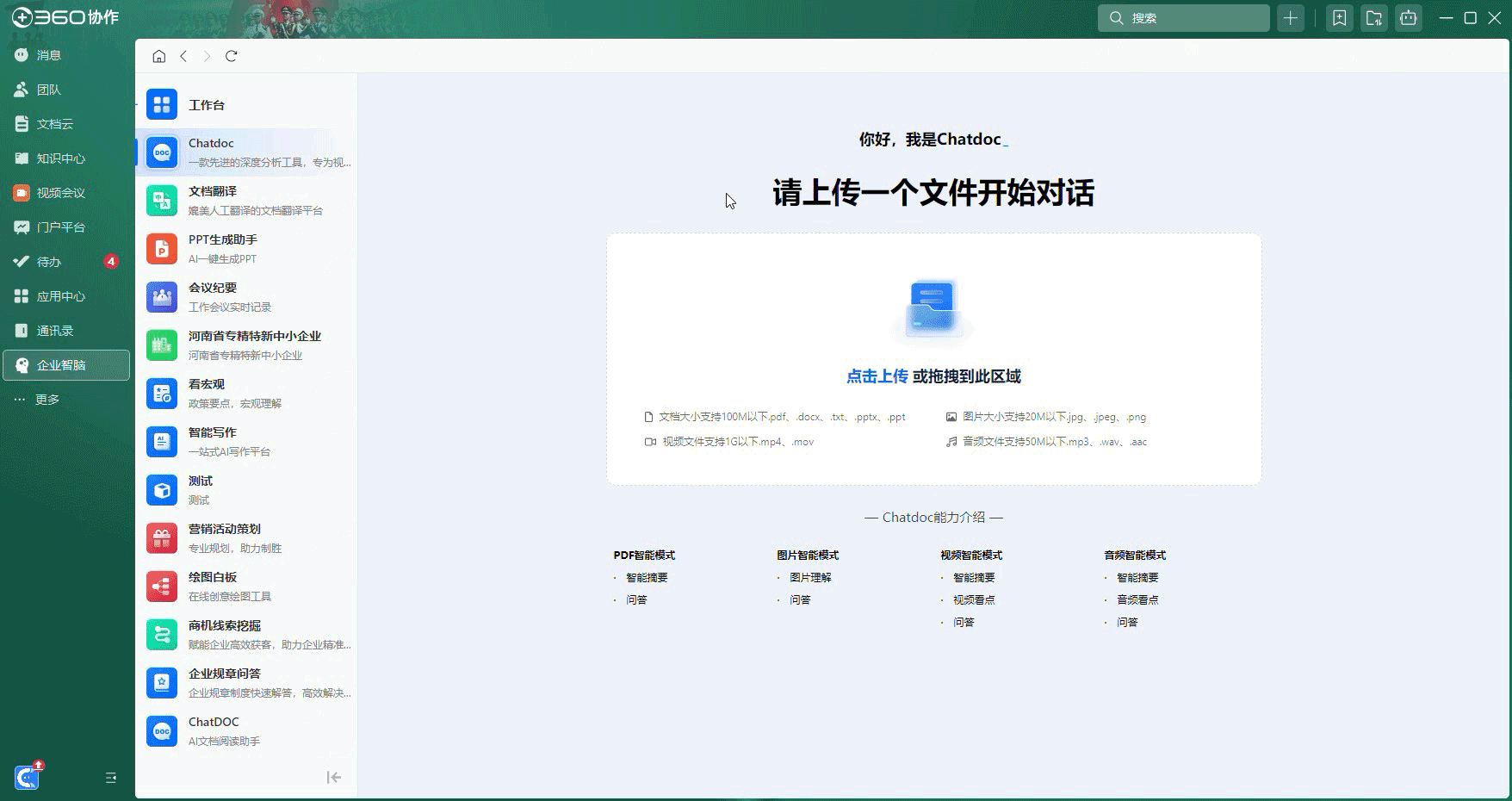
Task: Open 绘图白板 drawing whiteboard
Action: (x=246, y=587)
